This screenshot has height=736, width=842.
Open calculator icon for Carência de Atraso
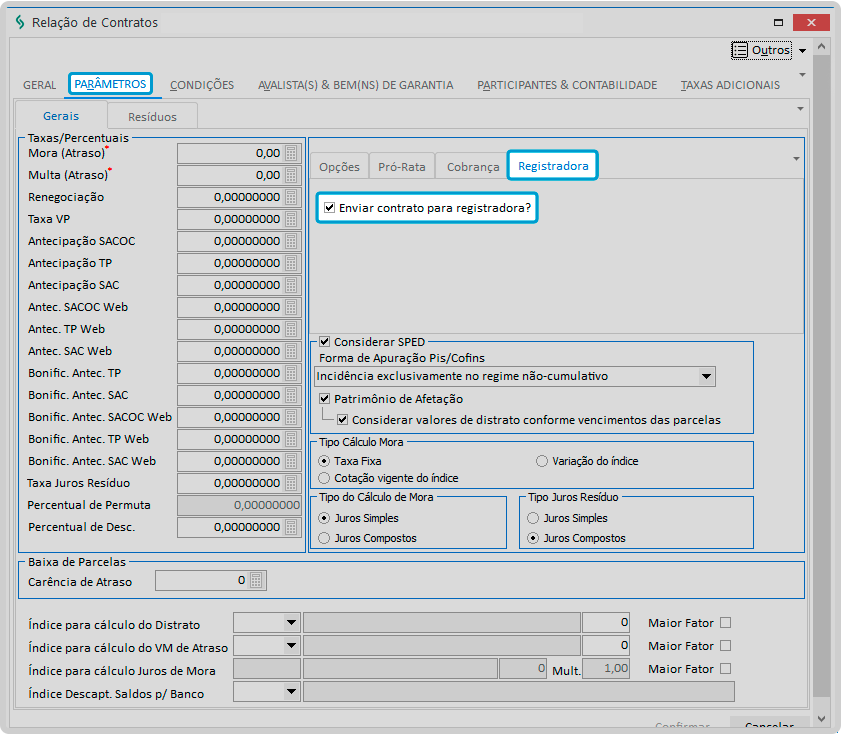click(257, 581)
